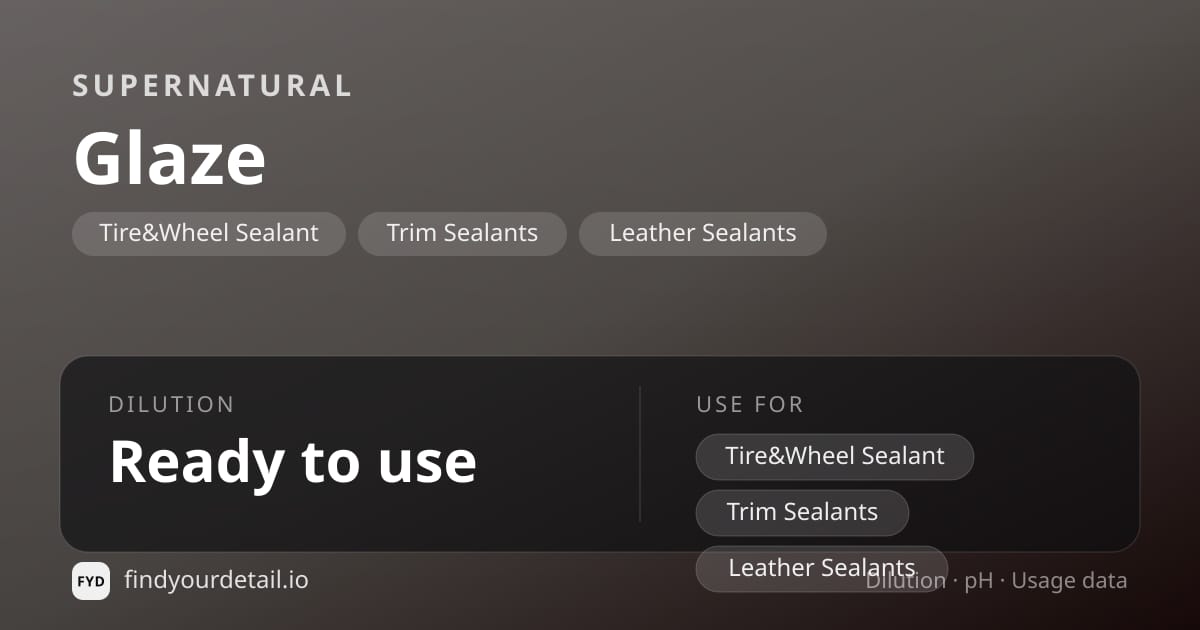
Task: Select the top Leather Sealants tag
Action: 703,234
